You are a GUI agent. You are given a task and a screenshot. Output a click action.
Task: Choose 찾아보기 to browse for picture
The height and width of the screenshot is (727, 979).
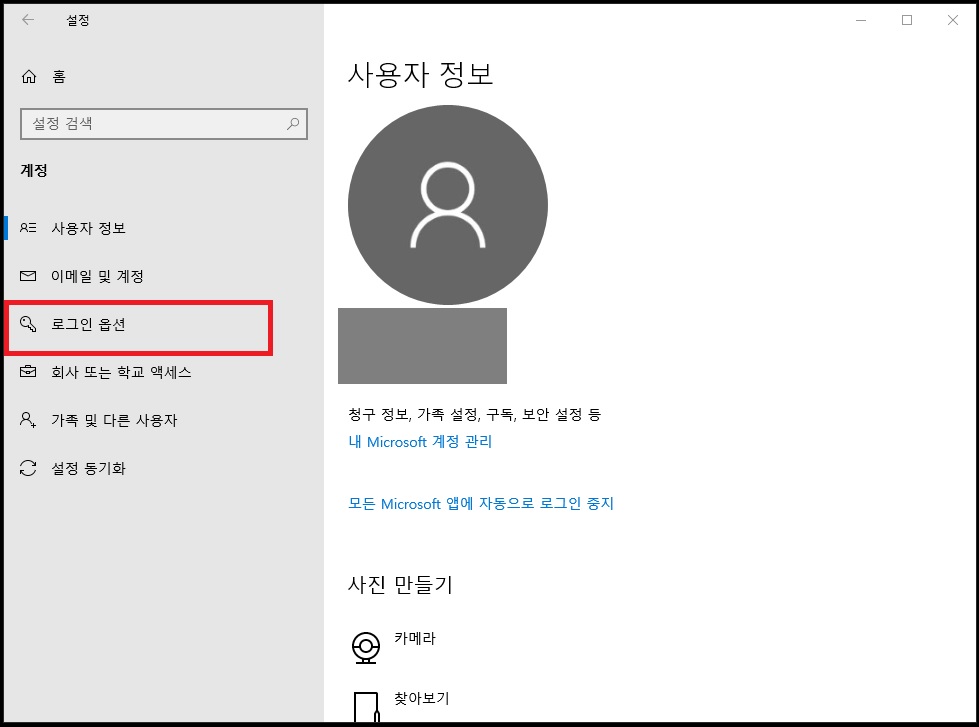point(421,698)
